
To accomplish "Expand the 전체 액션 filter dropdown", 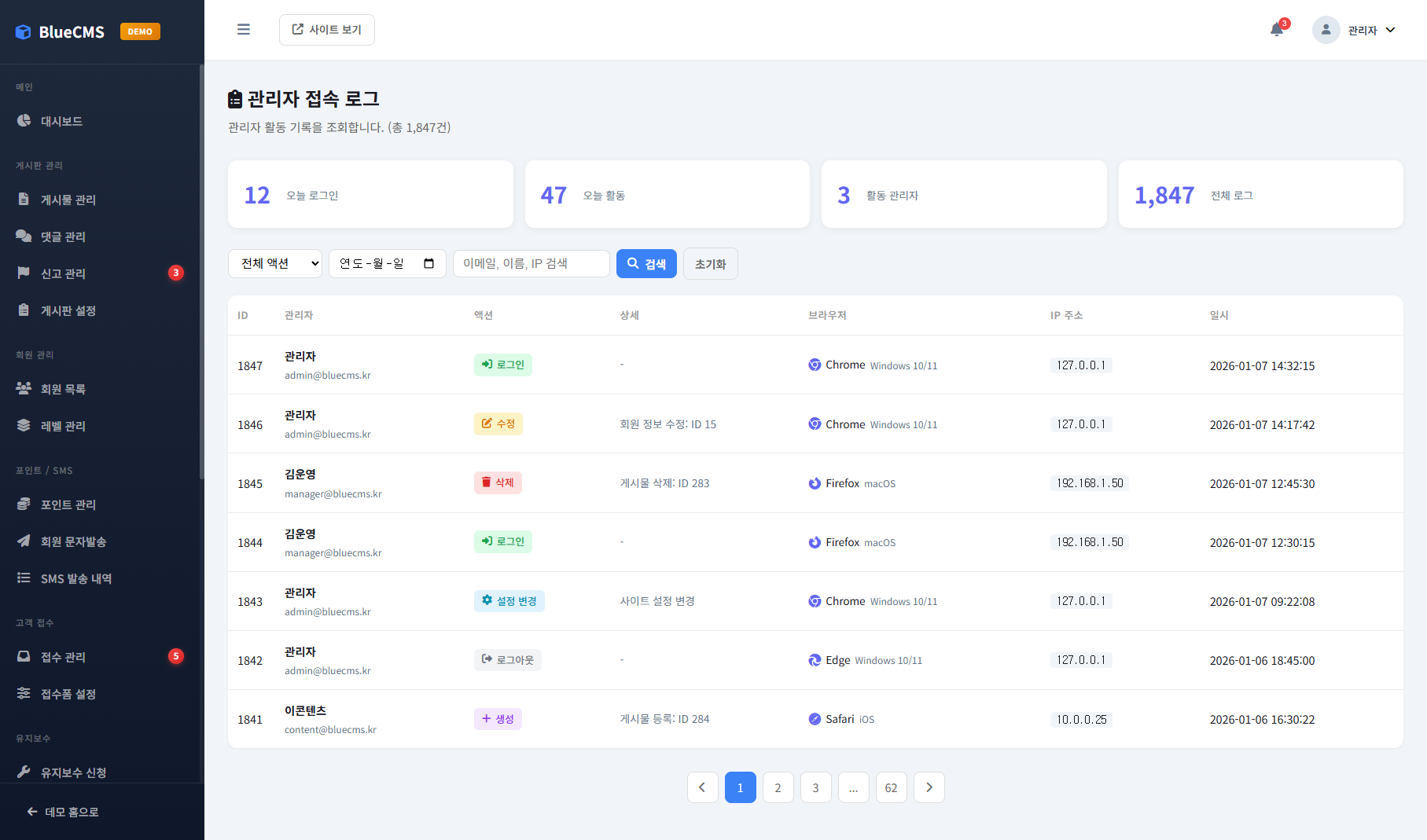I will (275, 263).
